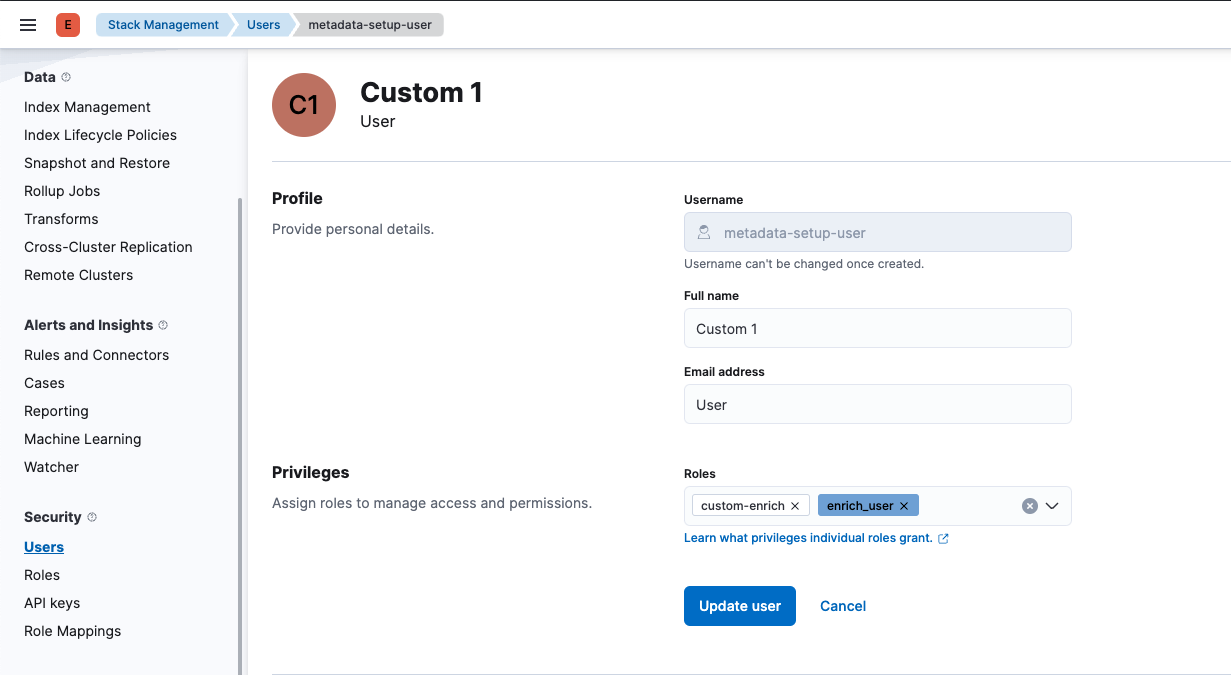Open Roles under Security
Screen dimensions: 1231x675
coord(42,575)
